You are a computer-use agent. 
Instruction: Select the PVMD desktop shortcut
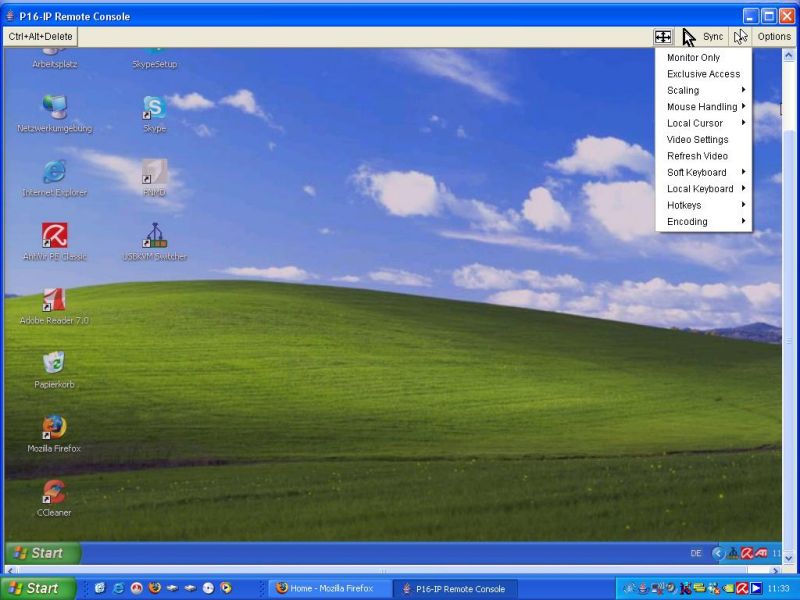coord(155,178)
